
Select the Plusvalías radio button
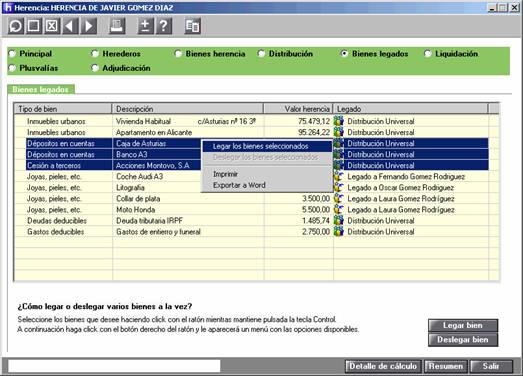pos(12,68)
